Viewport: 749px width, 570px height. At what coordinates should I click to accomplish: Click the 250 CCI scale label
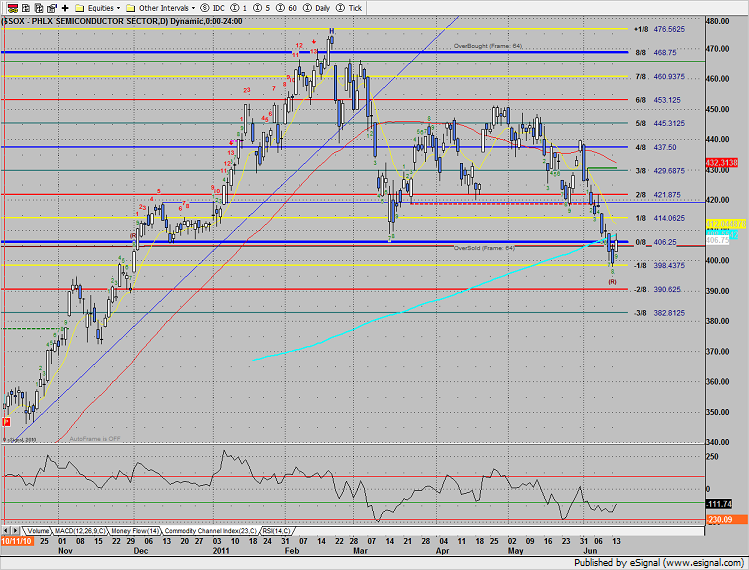(x=712, y=457)
